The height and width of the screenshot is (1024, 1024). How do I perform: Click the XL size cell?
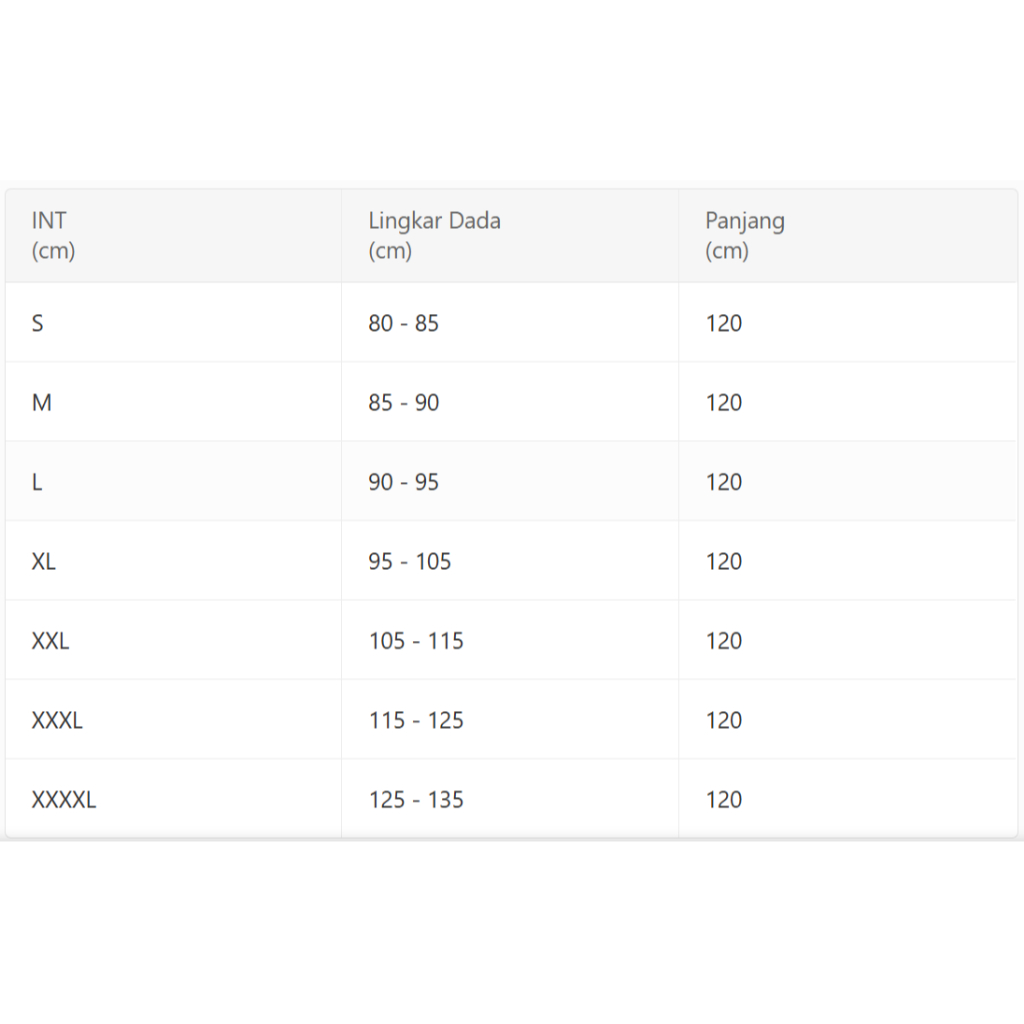[x=44, y=561]
